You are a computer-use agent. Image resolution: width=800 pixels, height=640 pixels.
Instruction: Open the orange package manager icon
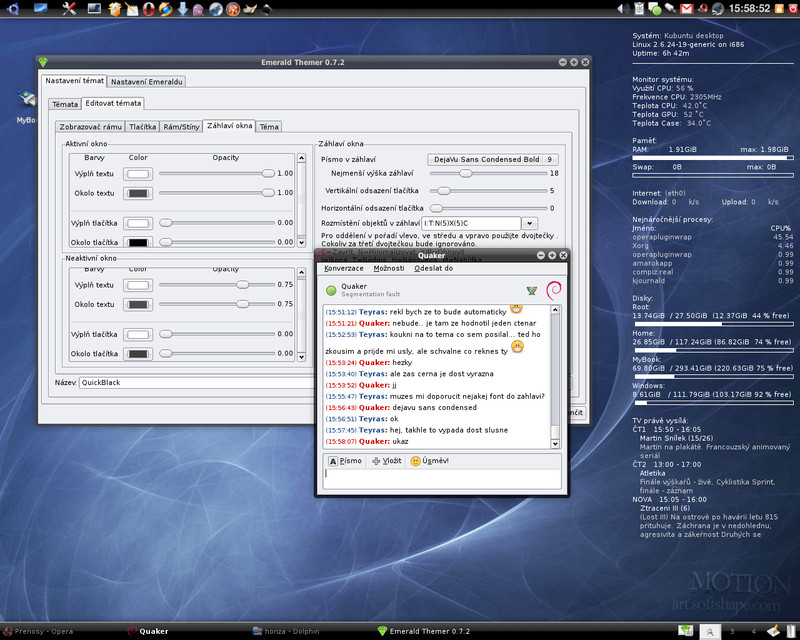[115, 9]
